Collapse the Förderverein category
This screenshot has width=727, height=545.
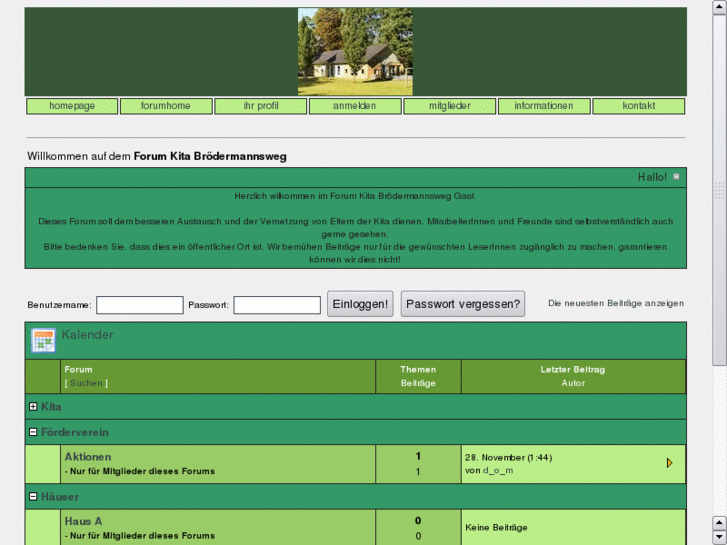(34, 432)
